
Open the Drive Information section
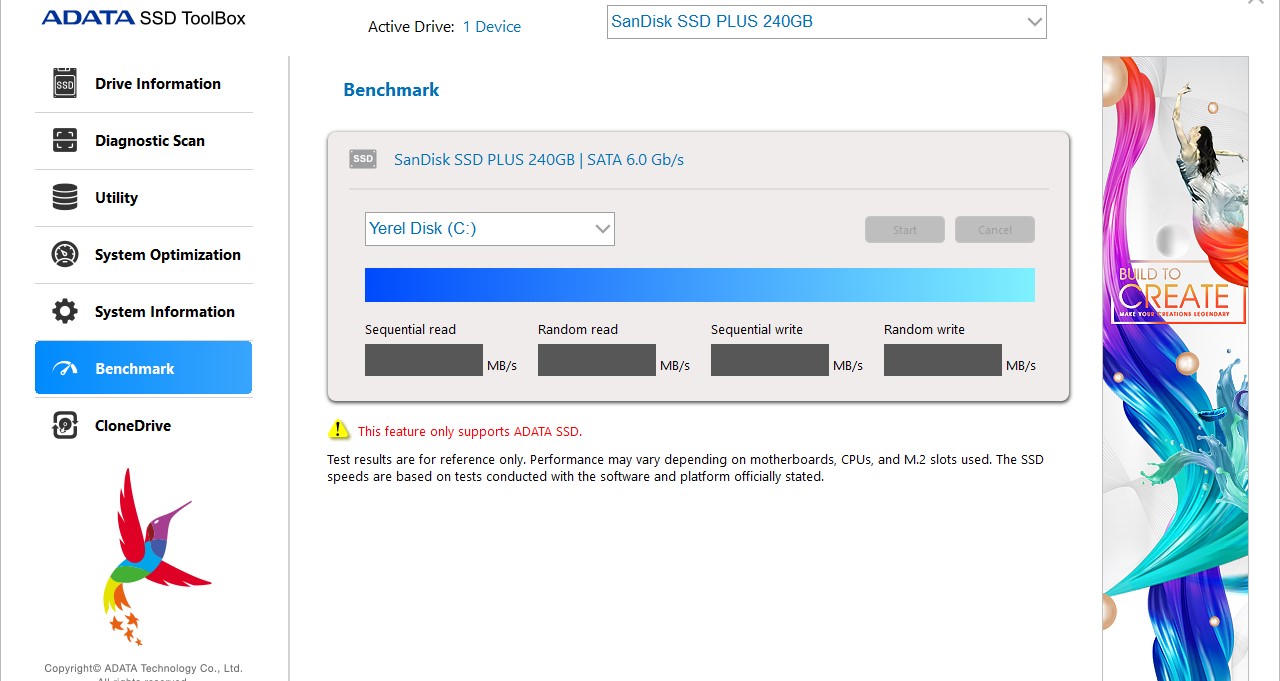(144, 84)
